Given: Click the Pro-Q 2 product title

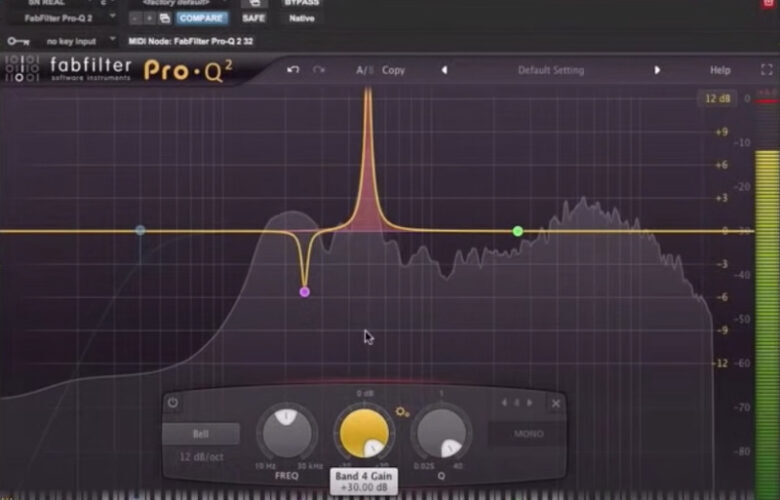Looking at the screenshot, I should point(189,70).
